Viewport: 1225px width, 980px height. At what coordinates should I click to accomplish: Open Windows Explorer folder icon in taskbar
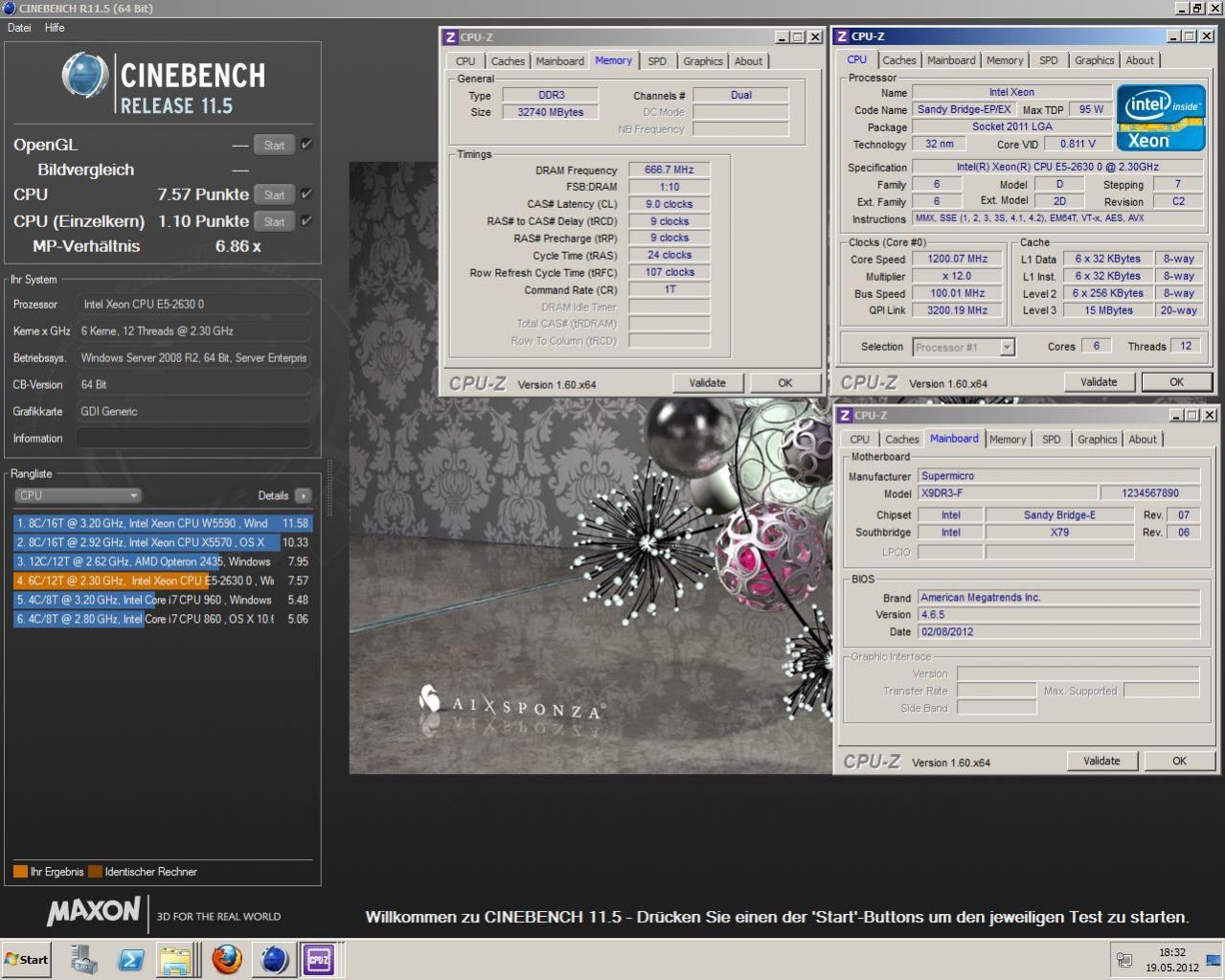pos(177,959)
